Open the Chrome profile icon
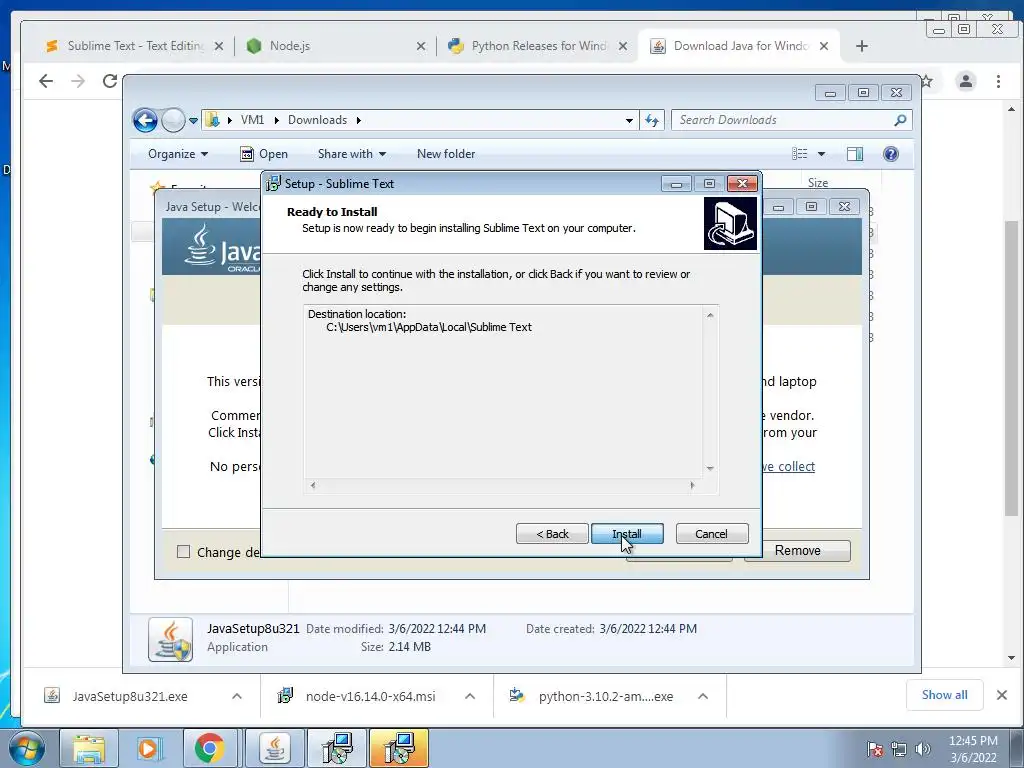1024x768 pixels. [x=965, y=81]
